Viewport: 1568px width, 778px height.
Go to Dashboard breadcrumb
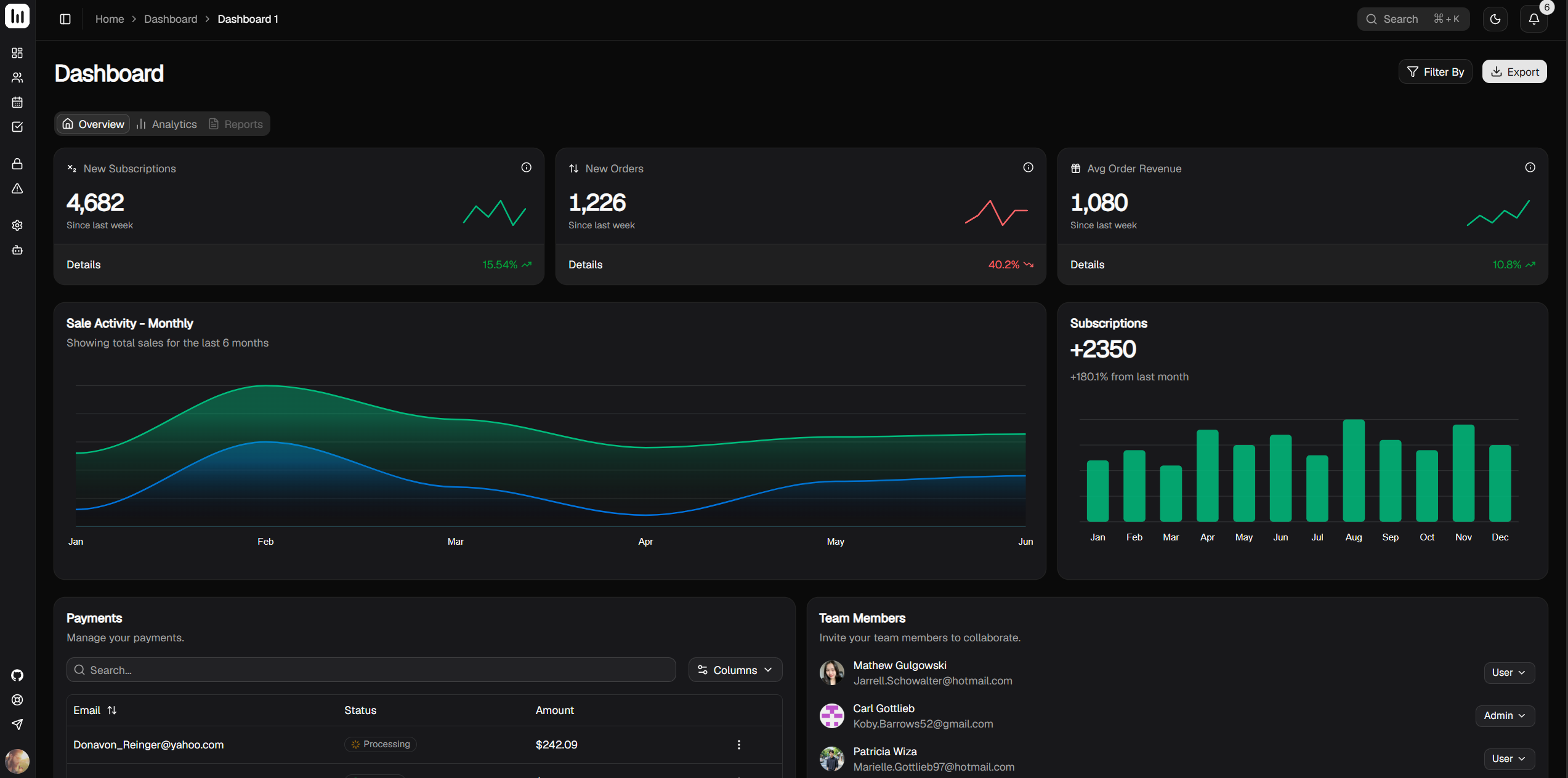pos(171,19)
